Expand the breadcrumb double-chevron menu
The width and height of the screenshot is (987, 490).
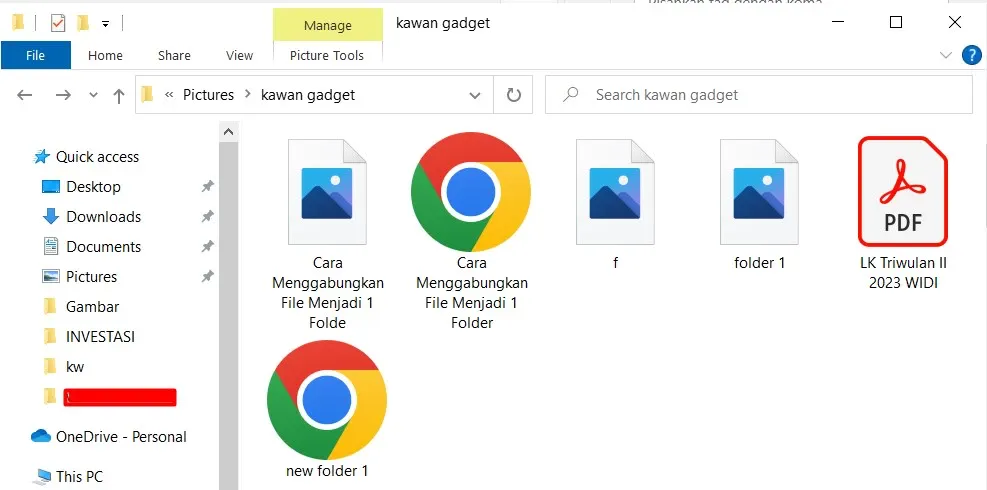click(x=169, y=95)
